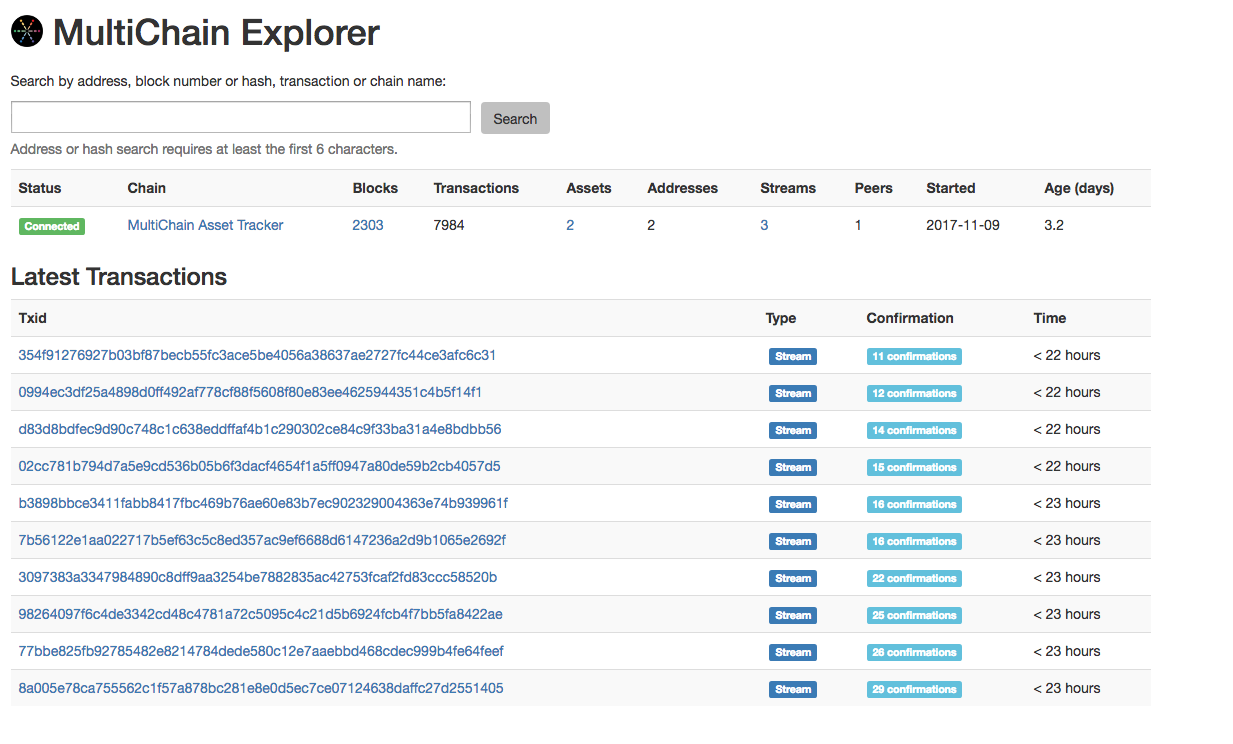Open the Streams count link 3
Image resolution: width=1233 pixels, height=744 pixels.
click(764, 225)
